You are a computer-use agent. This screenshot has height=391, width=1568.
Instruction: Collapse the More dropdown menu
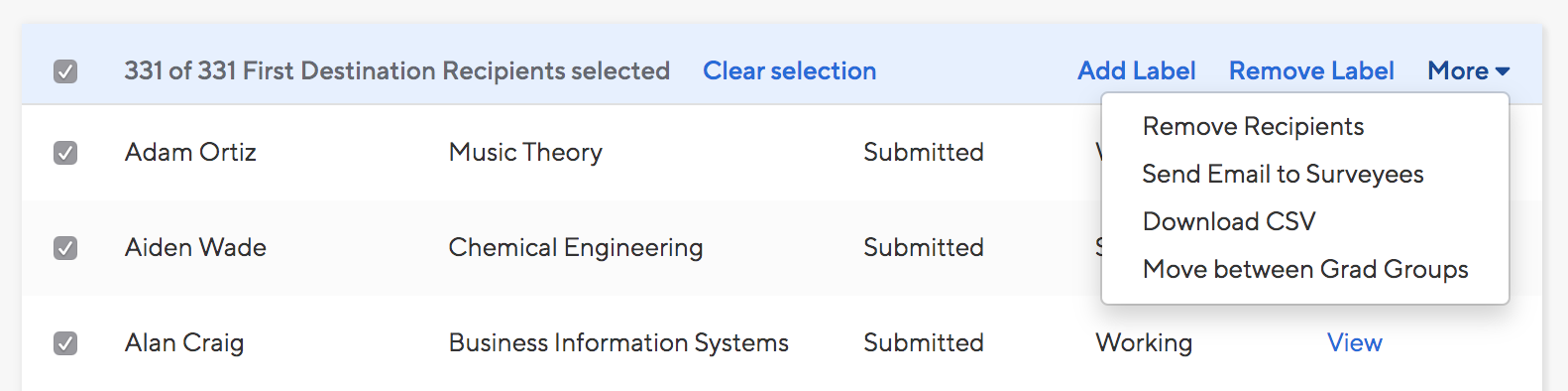point(1468,71)
